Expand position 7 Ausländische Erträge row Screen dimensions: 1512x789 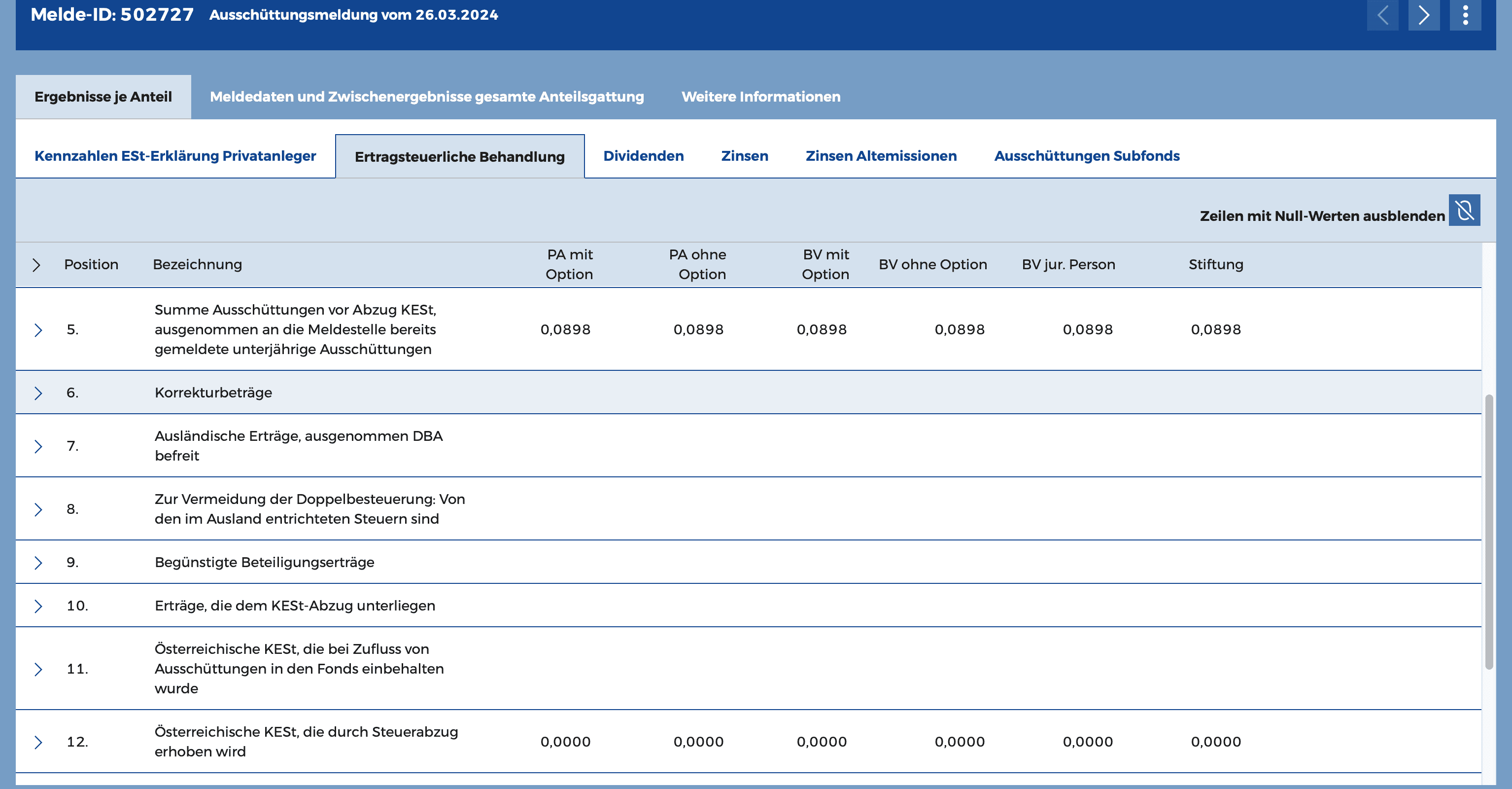[x=38, y=446]
